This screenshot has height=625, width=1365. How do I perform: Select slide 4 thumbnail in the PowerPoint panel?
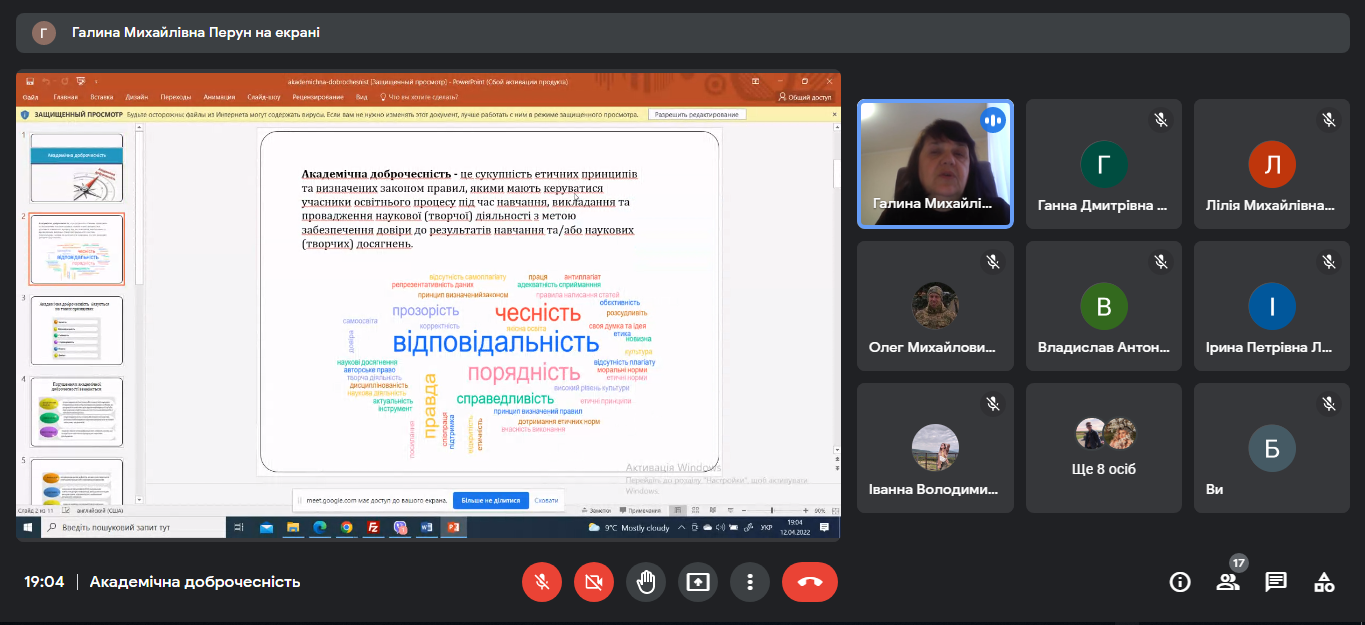tap(76, 412)
